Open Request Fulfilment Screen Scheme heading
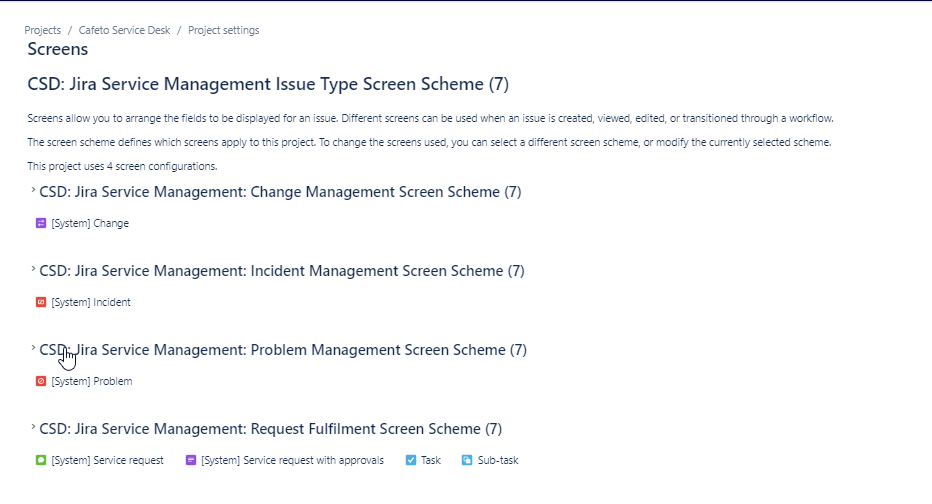 [270, 429]
